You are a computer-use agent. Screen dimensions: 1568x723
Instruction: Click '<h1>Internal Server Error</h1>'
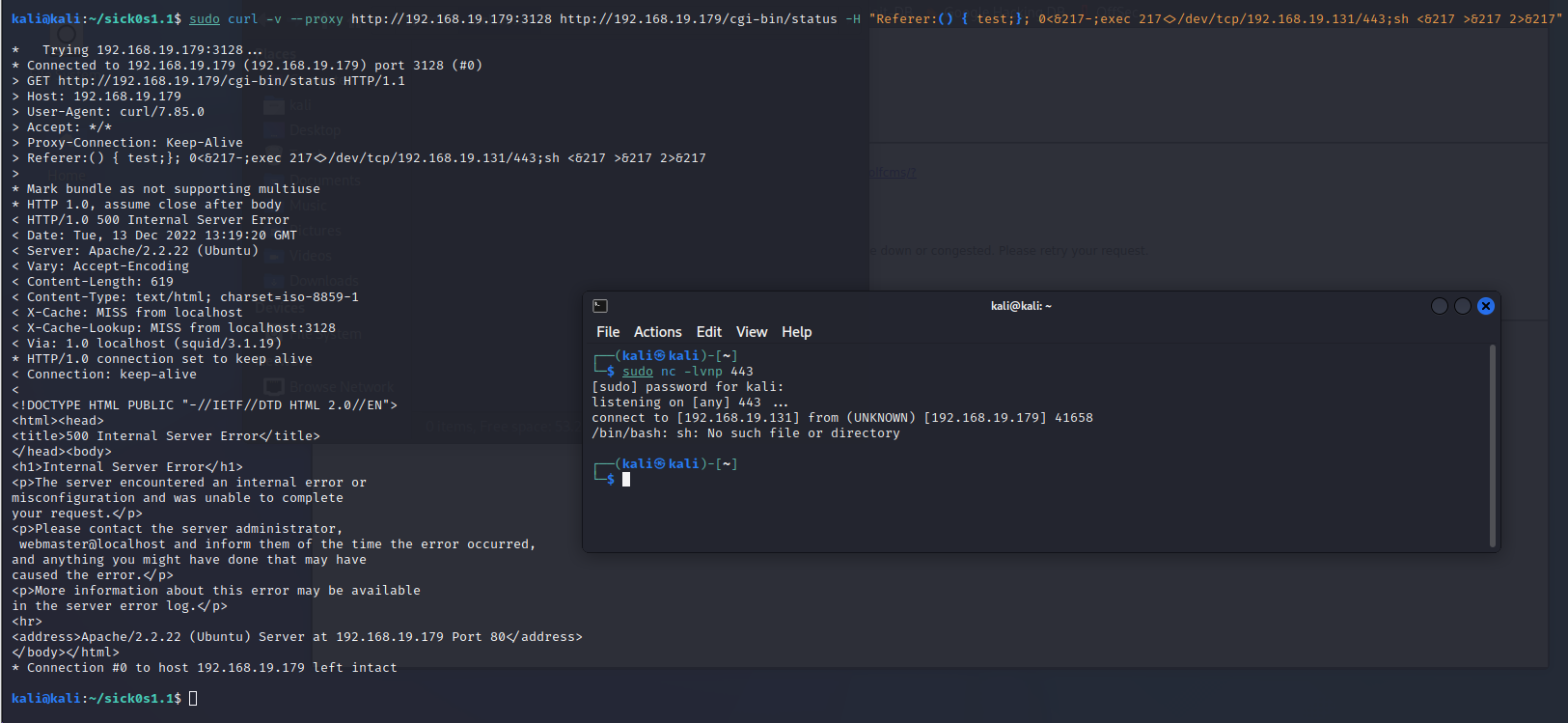tap(127, 466)
